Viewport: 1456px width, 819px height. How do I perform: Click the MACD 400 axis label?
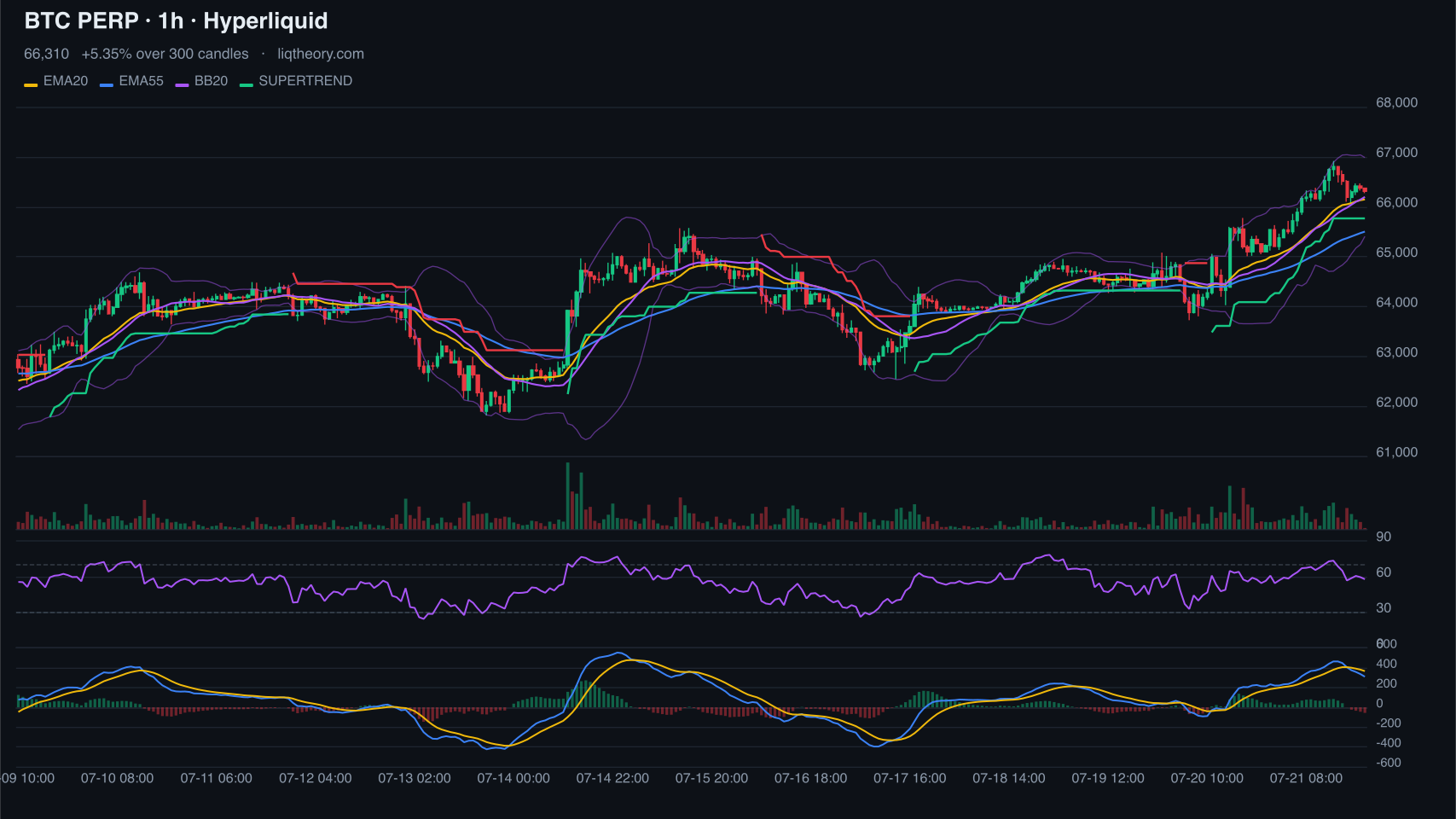[1387, 664]
